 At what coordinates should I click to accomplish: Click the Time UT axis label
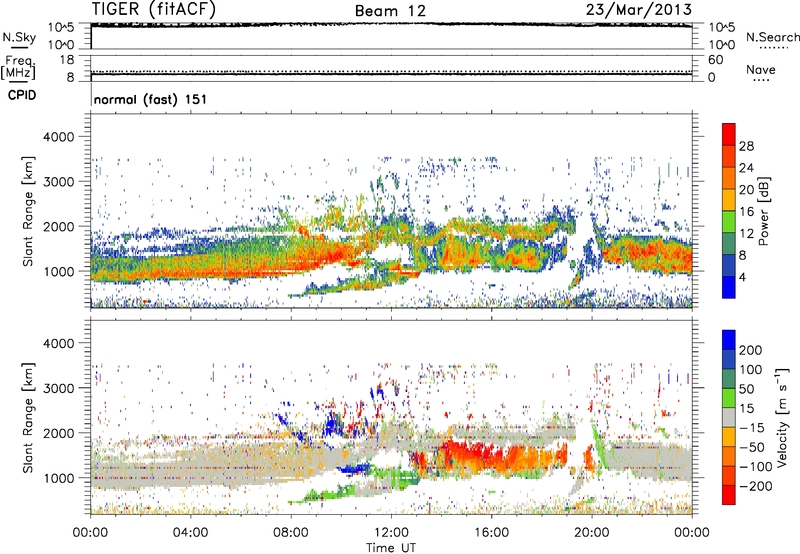coord(391,547)
